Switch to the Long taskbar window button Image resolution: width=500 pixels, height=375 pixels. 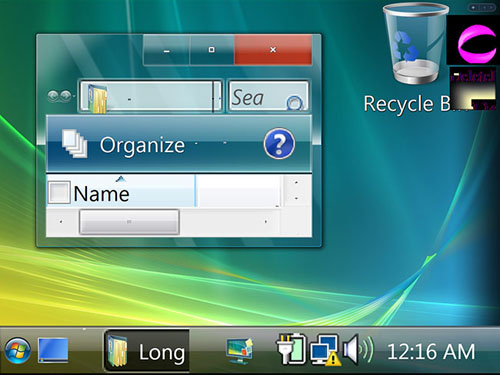[147, 351]
